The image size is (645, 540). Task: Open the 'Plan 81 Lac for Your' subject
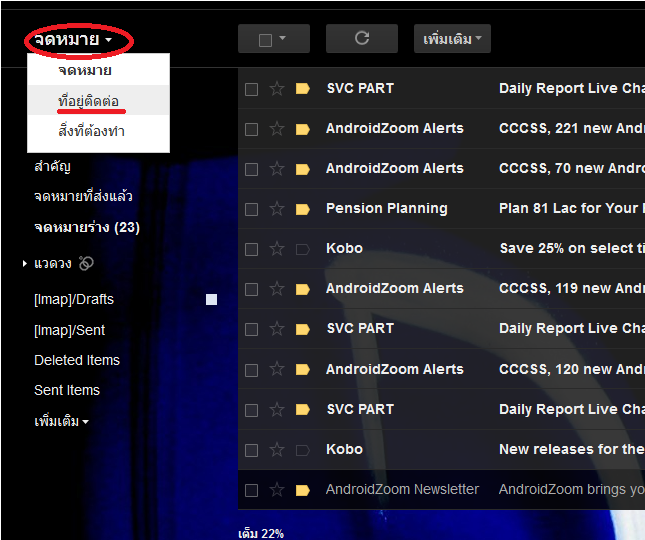pyautogui.click(x=572, y=209)
